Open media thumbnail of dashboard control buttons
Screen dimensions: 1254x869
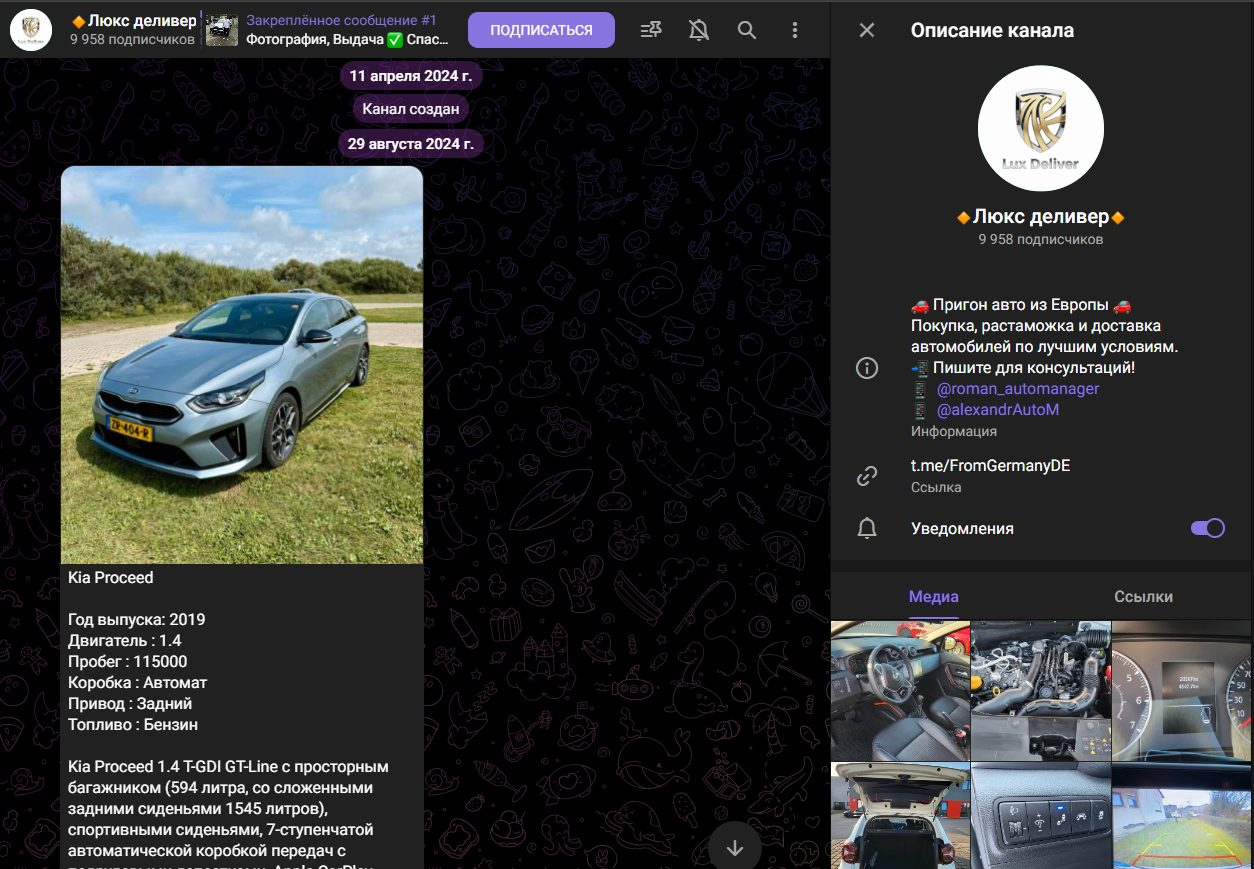[1041, 816]
